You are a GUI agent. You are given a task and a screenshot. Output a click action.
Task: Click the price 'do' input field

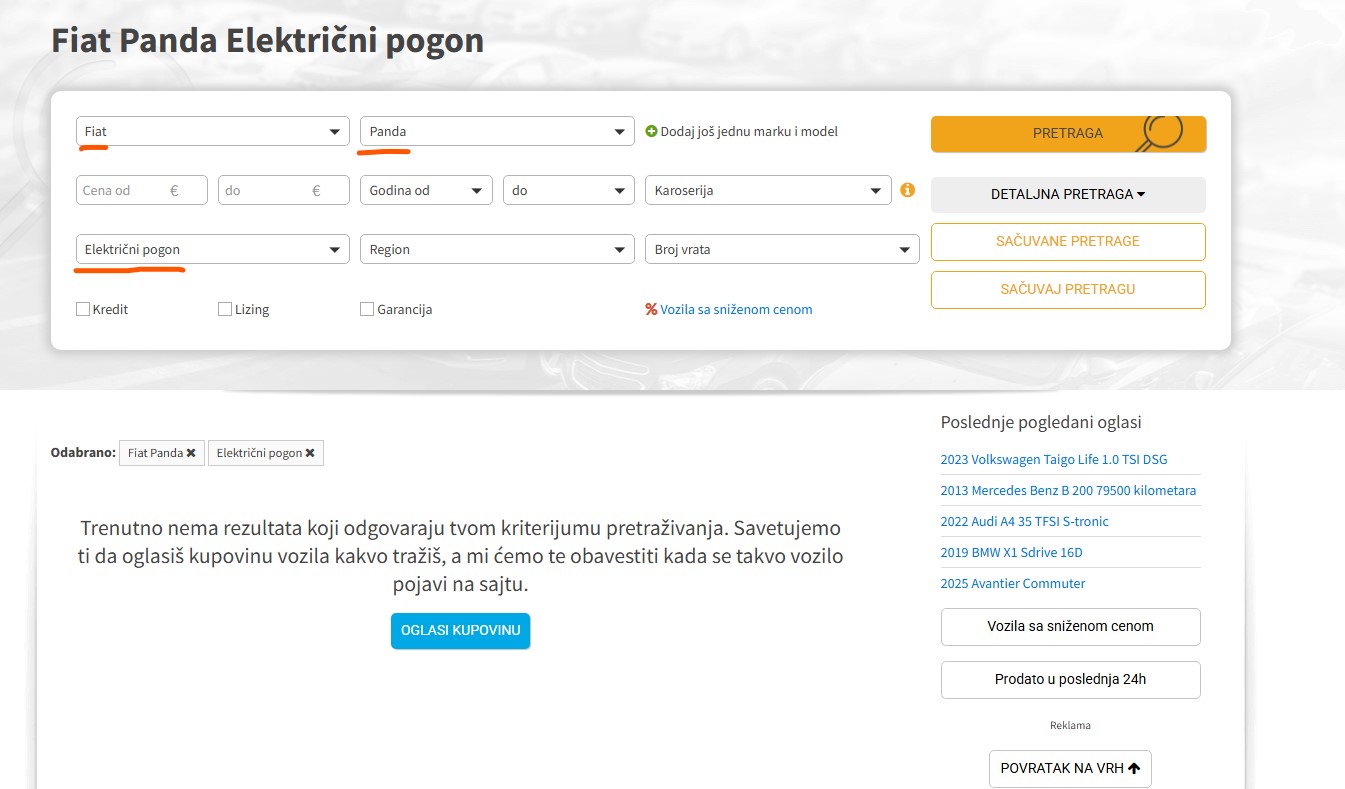(284, 190)
